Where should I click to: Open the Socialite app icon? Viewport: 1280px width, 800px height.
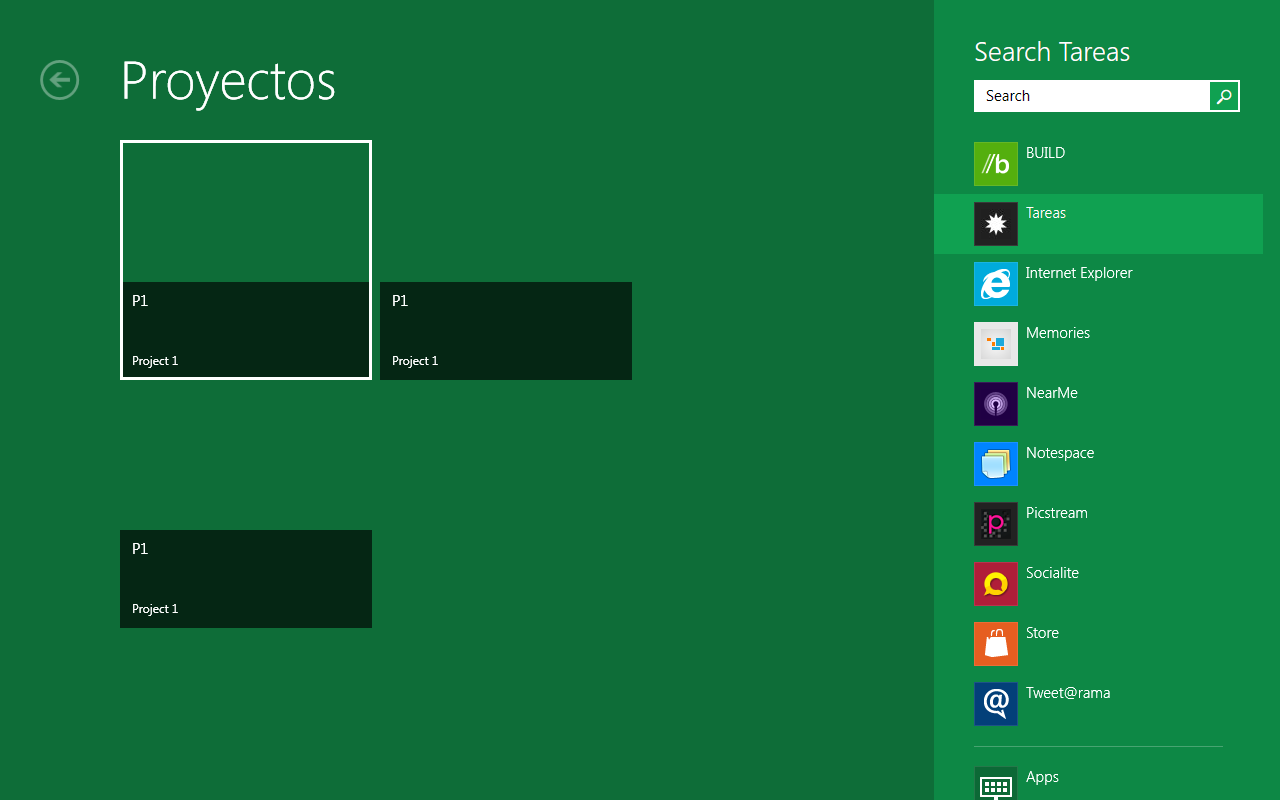click(x=995, y=584)
